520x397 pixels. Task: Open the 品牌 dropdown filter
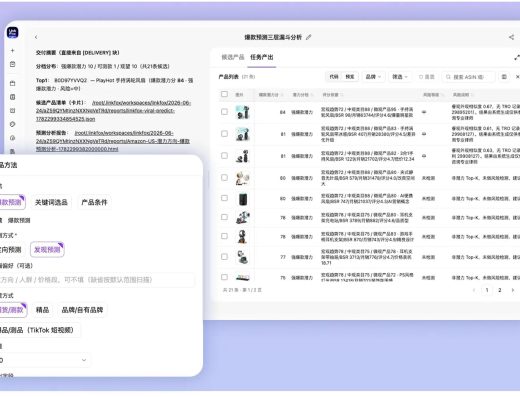click(373, 77)
